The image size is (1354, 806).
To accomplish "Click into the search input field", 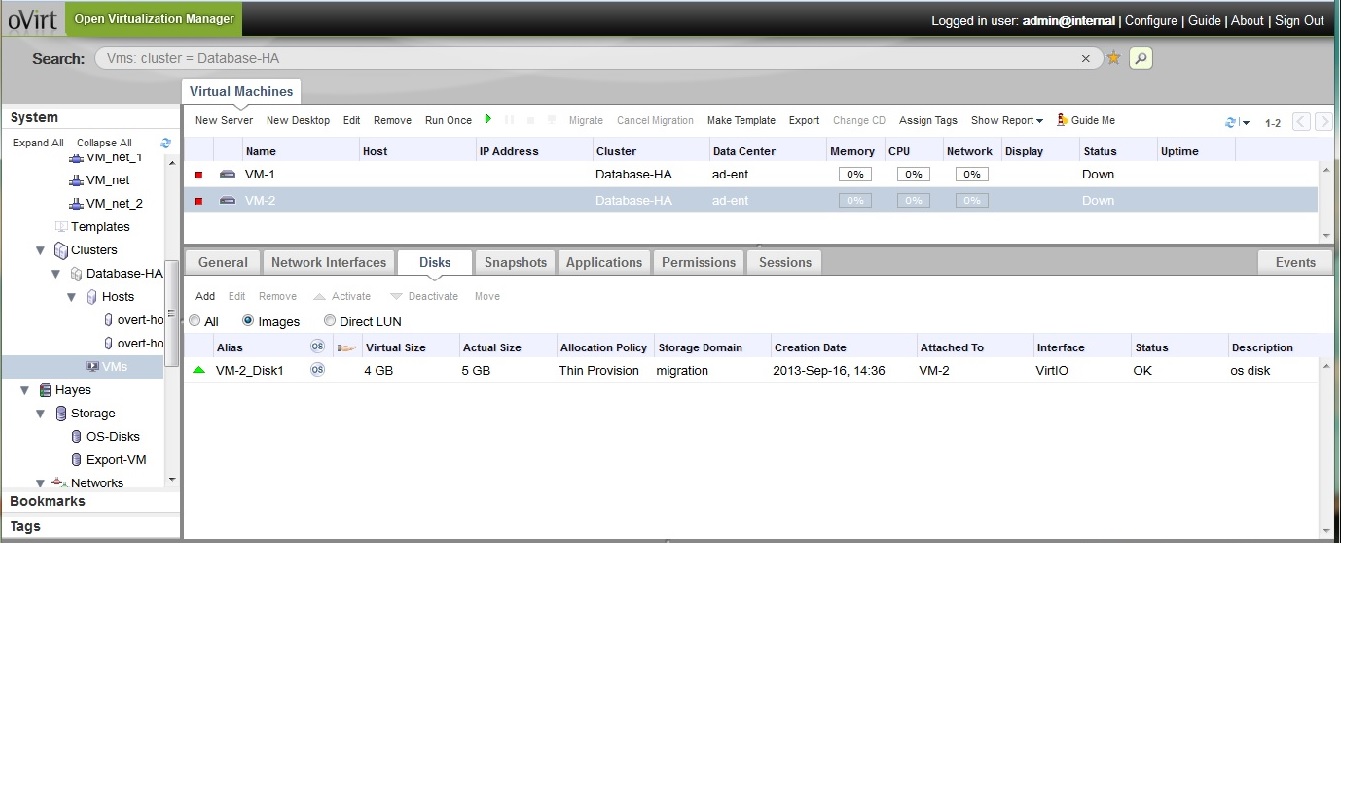I will [x=590, y=58].
